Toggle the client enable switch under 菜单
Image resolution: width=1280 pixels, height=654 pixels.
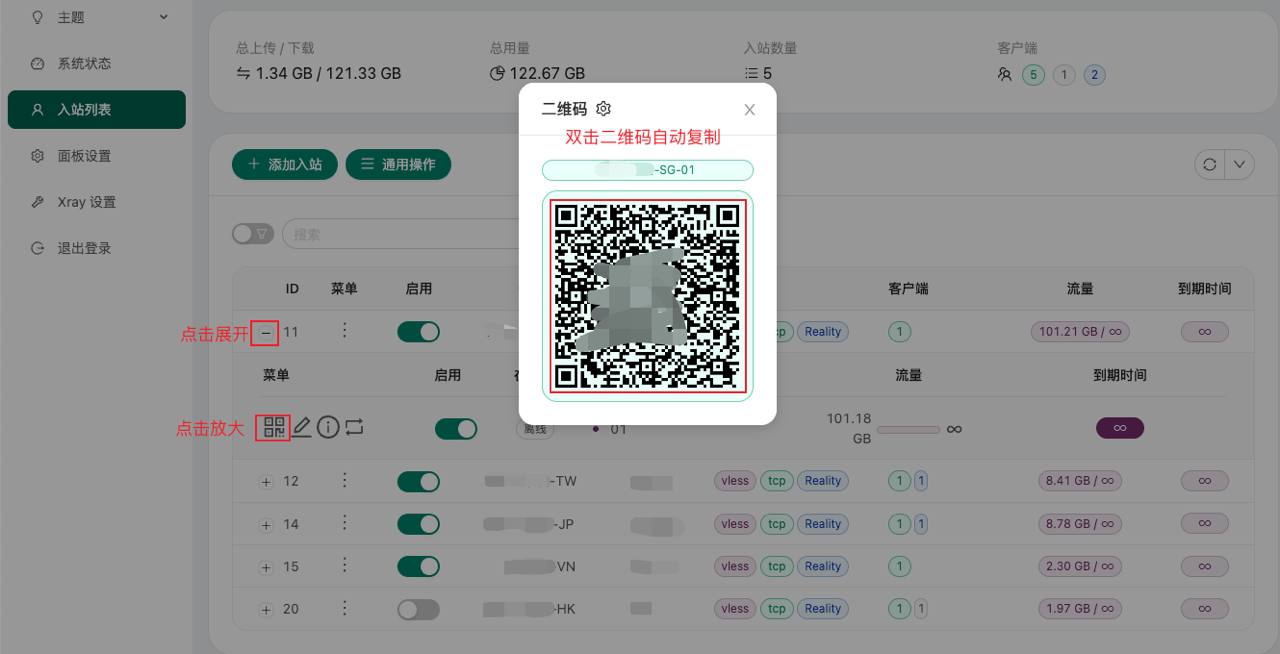pos(456,429)
